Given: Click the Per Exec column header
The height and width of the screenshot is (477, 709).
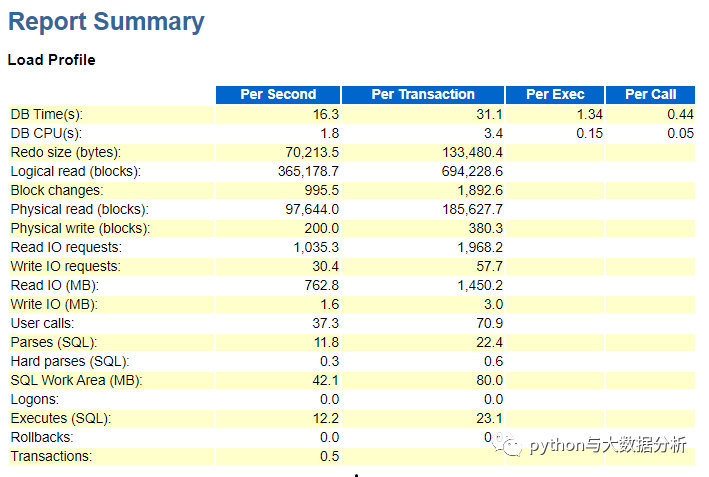Looking at the screenshot, I should (555, 94).
